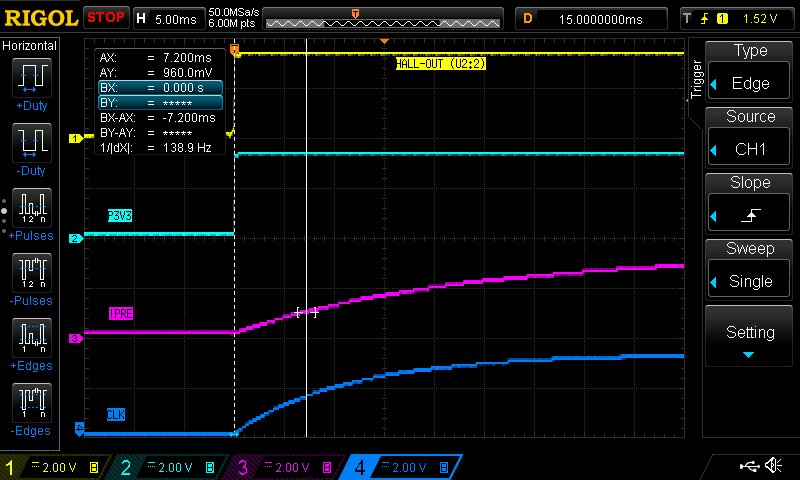Expand the trigger Setting submenu
Screen dimensions: 800x480
point(749,336)
